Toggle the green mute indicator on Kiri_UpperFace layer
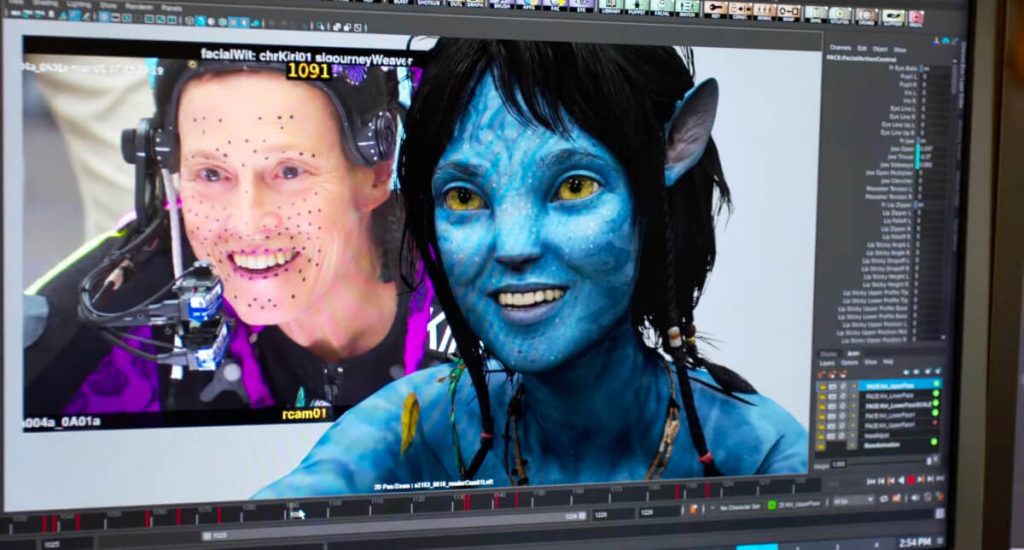This screenshot has height=550, width=1024. [935, 384]
